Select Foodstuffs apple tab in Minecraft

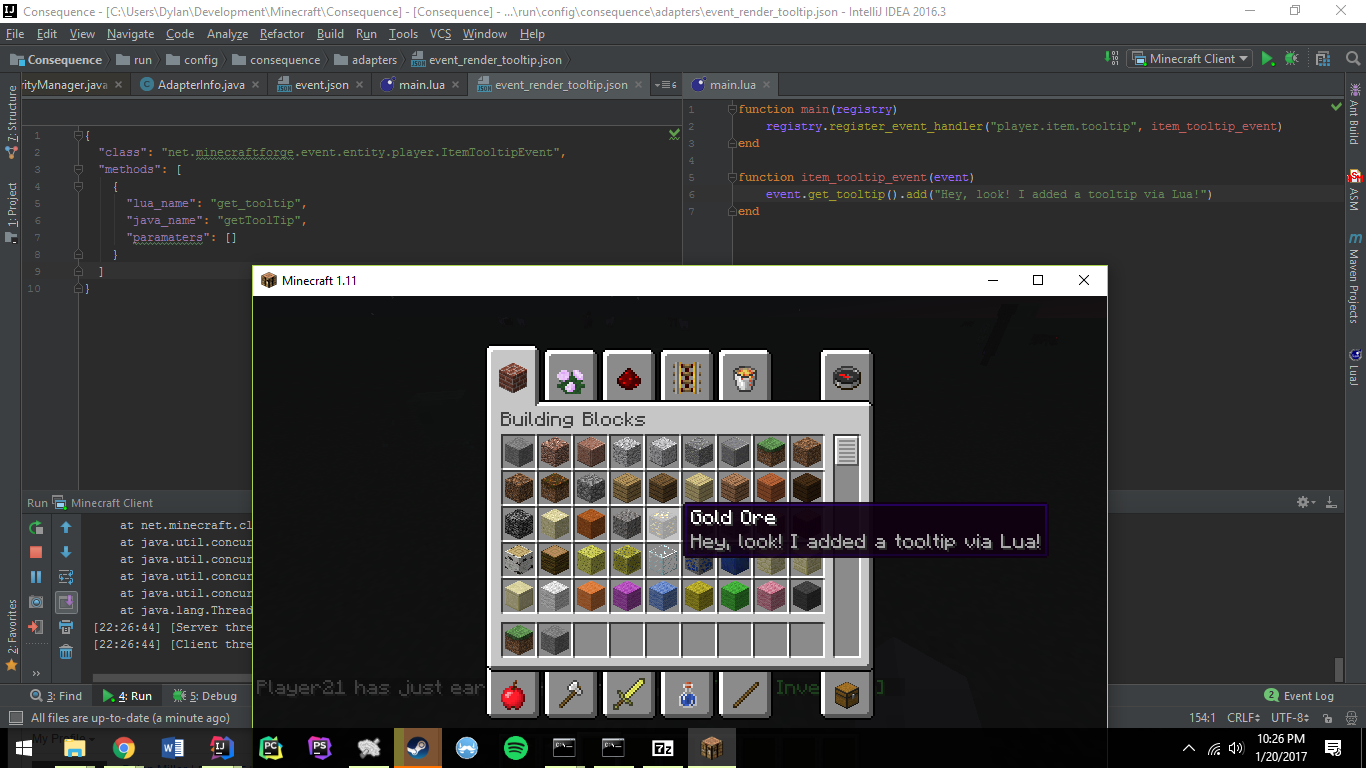[512, 693]
